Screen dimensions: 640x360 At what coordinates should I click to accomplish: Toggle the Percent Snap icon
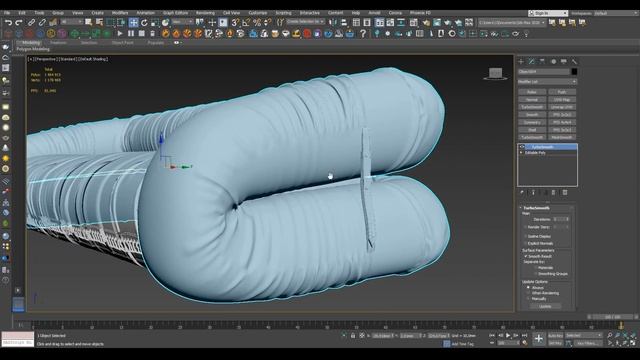click(x=257, y=22)
